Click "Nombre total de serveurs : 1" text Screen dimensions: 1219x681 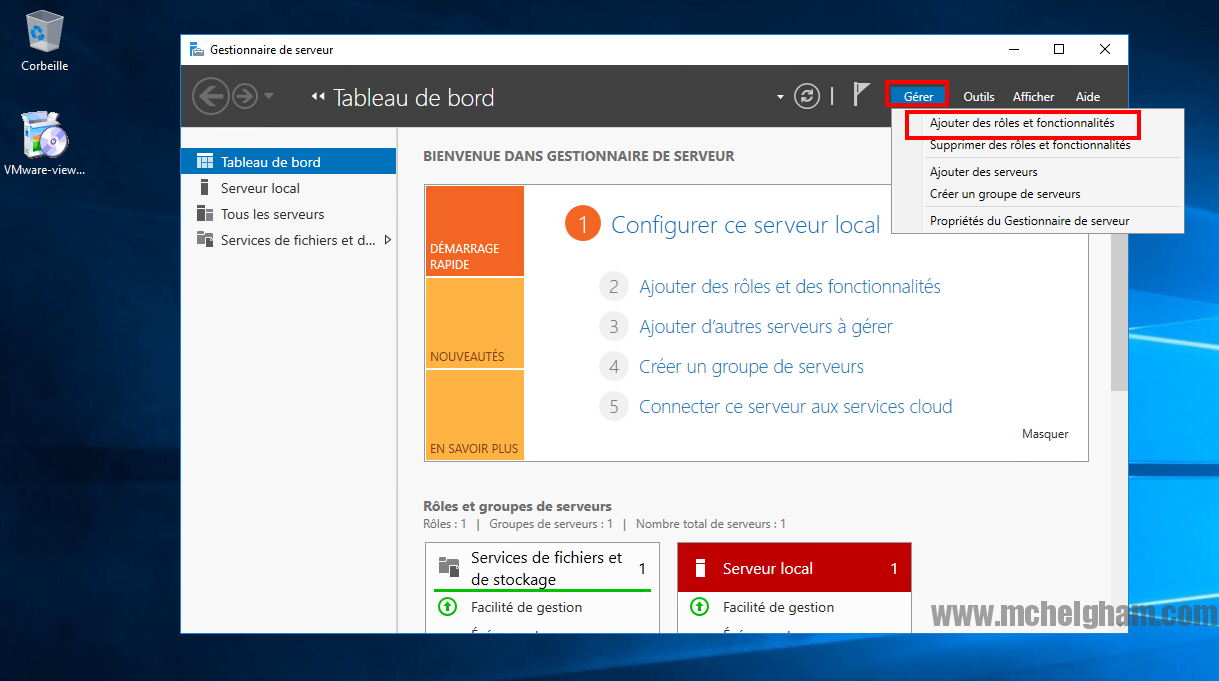pos(711,524)
